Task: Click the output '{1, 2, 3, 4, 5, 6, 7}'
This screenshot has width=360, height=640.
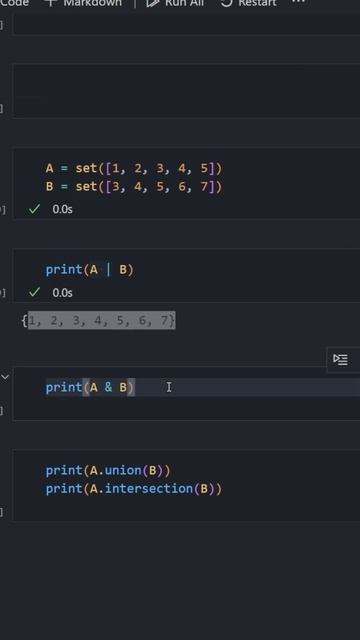Action: (x=98, y=320)
